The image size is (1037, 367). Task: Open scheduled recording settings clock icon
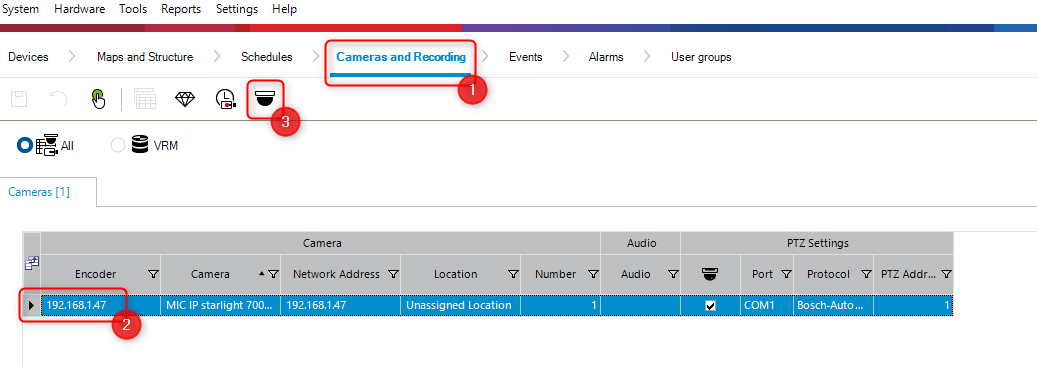click(225, 99)
